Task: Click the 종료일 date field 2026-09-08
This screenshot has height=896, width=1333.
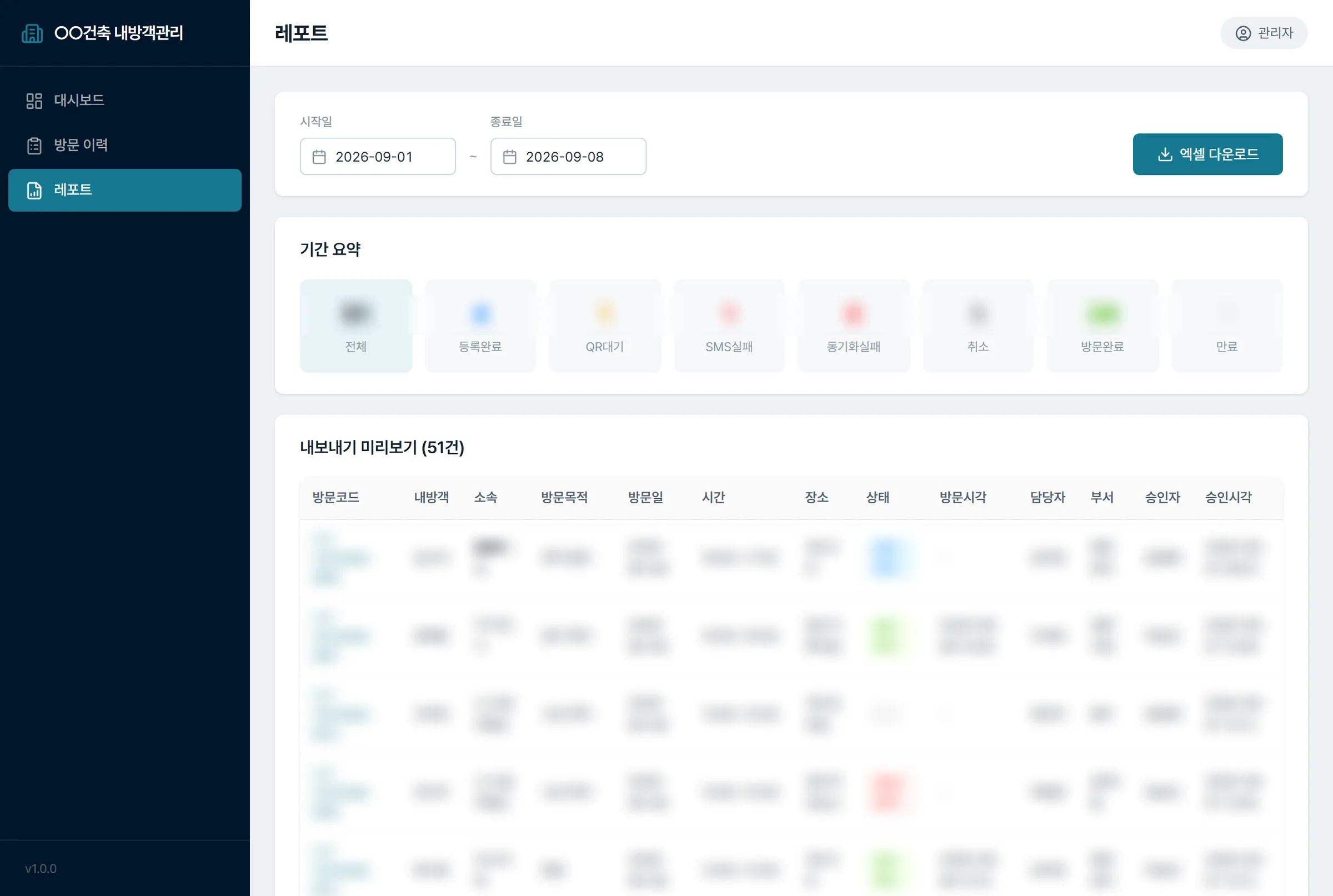Action: 568,157
